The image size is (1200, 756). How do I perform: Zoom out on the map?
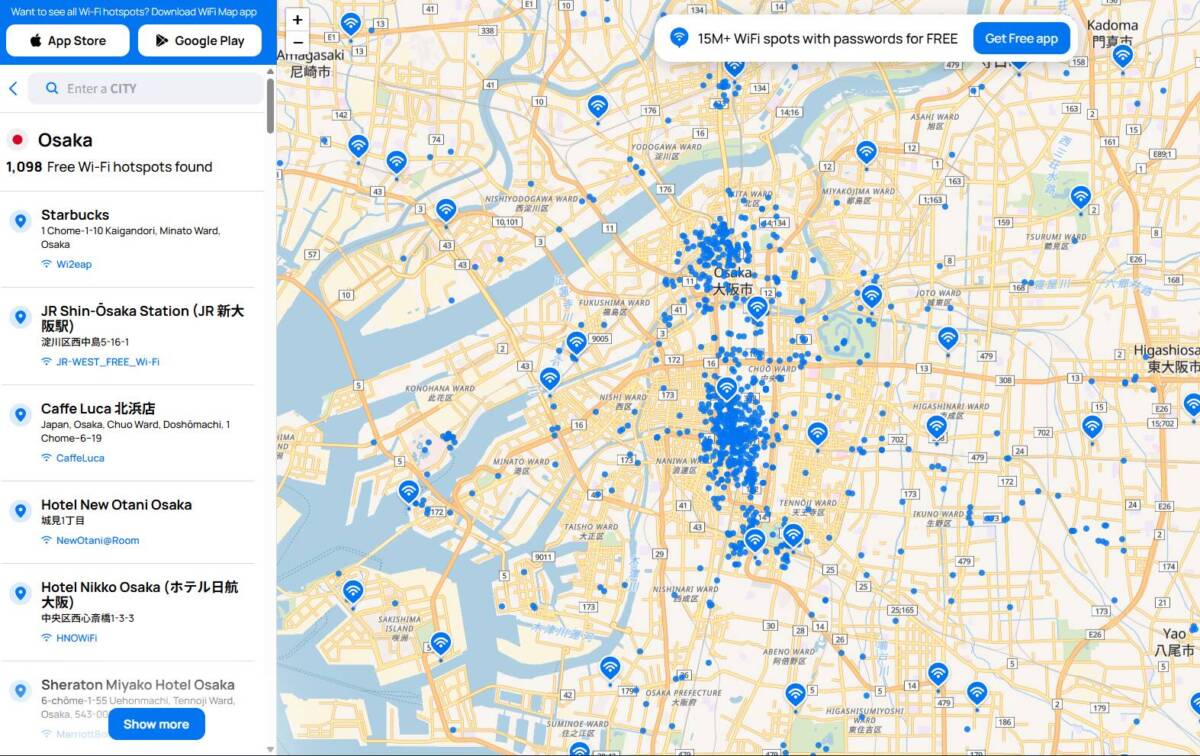[297, 43]
